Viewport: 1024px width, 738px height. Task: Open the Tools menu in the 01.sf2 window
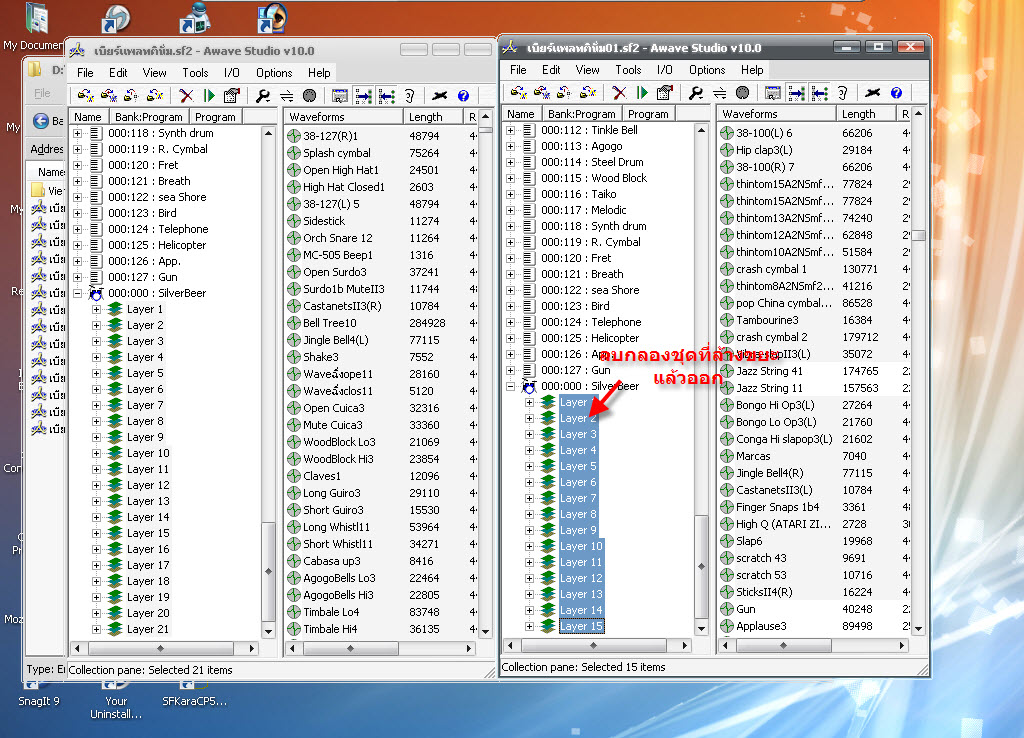628,70
